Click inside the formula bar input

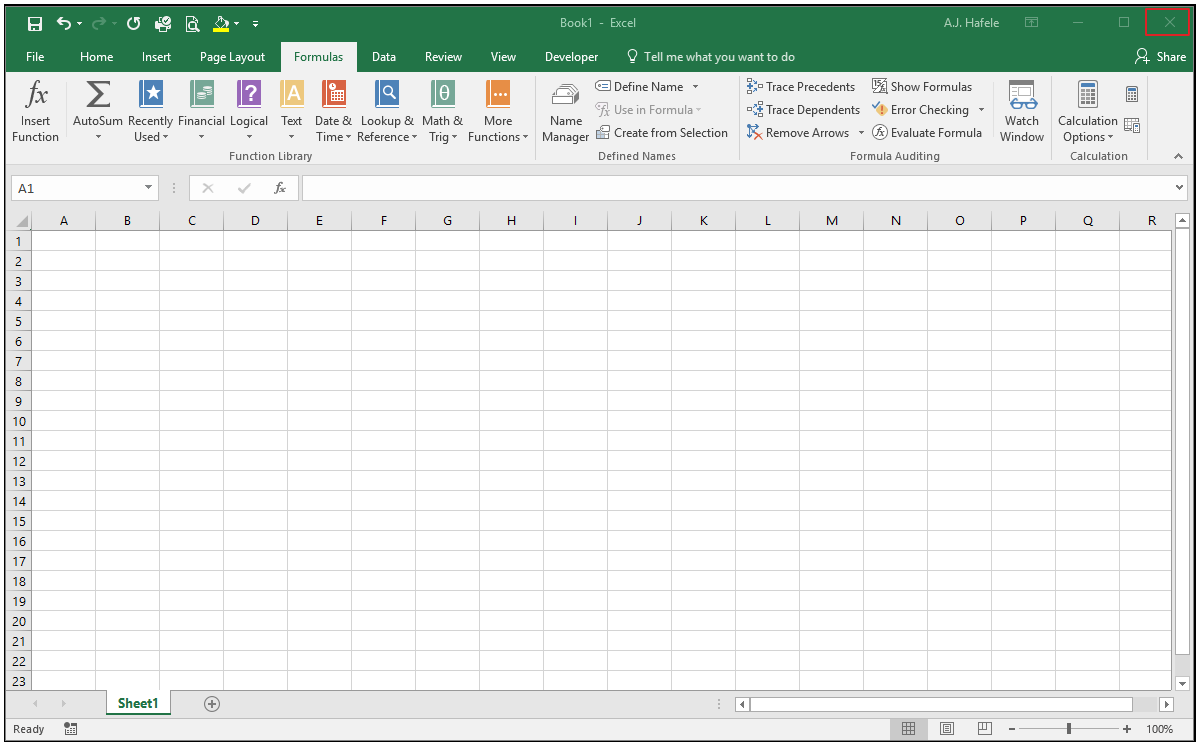(737, 188)
